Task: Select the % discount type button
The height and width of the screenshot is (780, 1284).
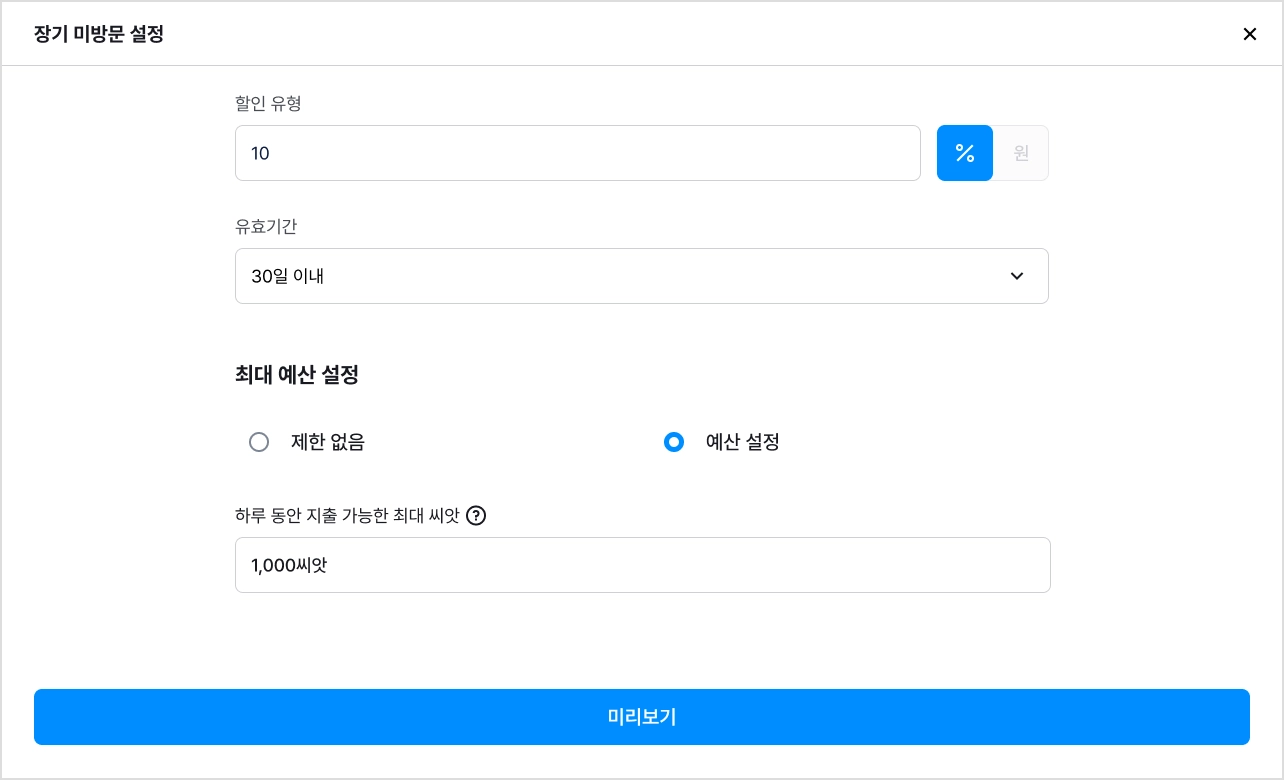Action: click(964, 153)
